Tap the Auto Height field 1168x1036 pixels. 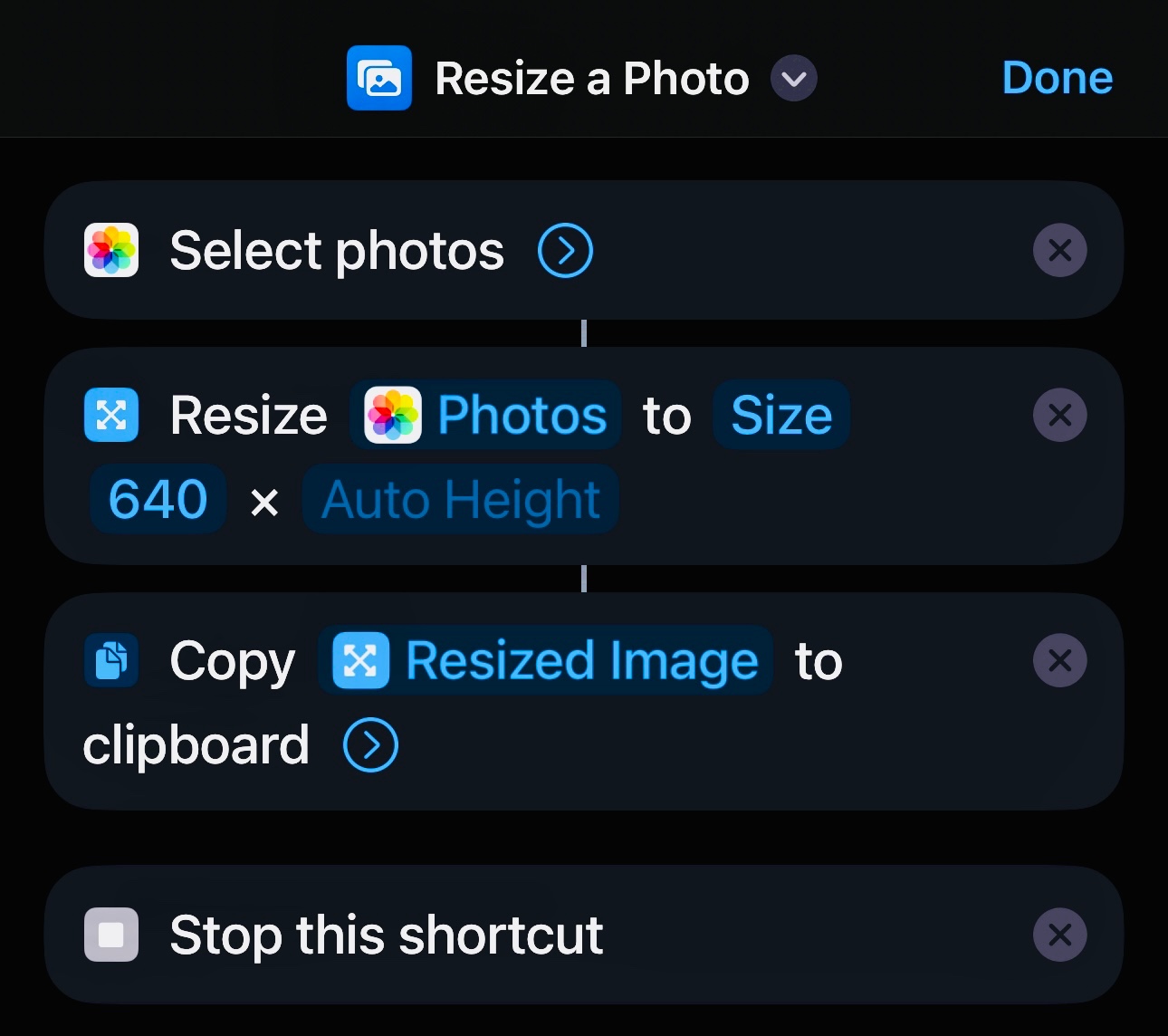[461, 499]
